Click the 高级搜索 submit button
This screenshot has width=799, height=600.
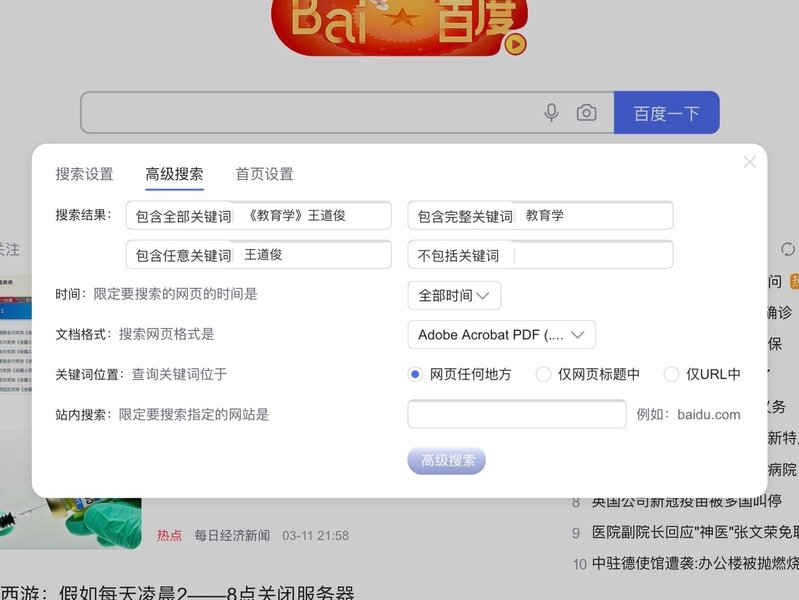point(446,460)
